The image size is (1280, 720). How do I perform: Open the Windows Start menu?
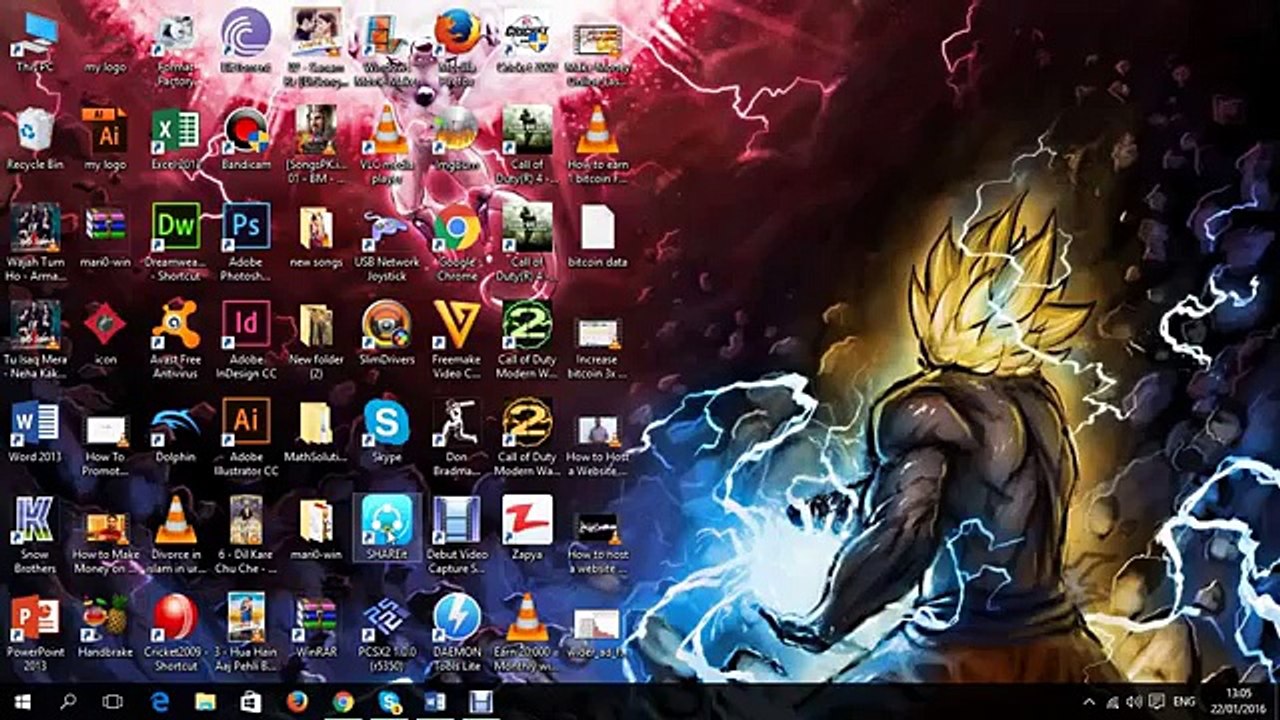point(22,701)
